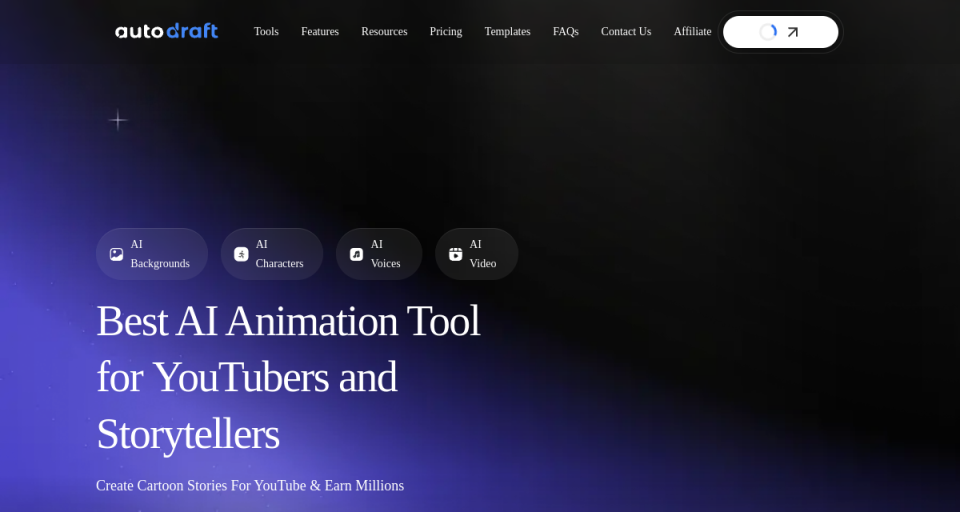The image size is (960, 512).
Task: Click the loading spinner in the header button
Action: point(768,32)
